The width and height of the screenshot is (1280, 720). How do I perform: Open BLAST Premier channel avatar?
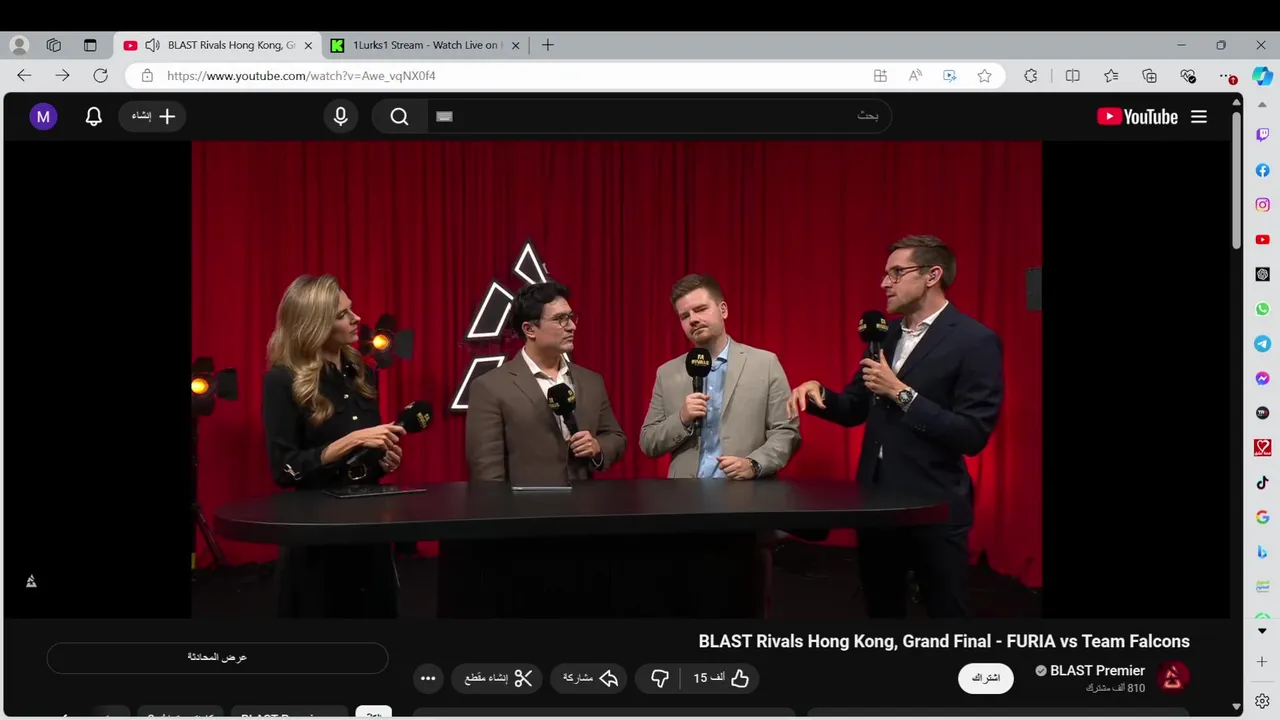[x=1173, y=677]
